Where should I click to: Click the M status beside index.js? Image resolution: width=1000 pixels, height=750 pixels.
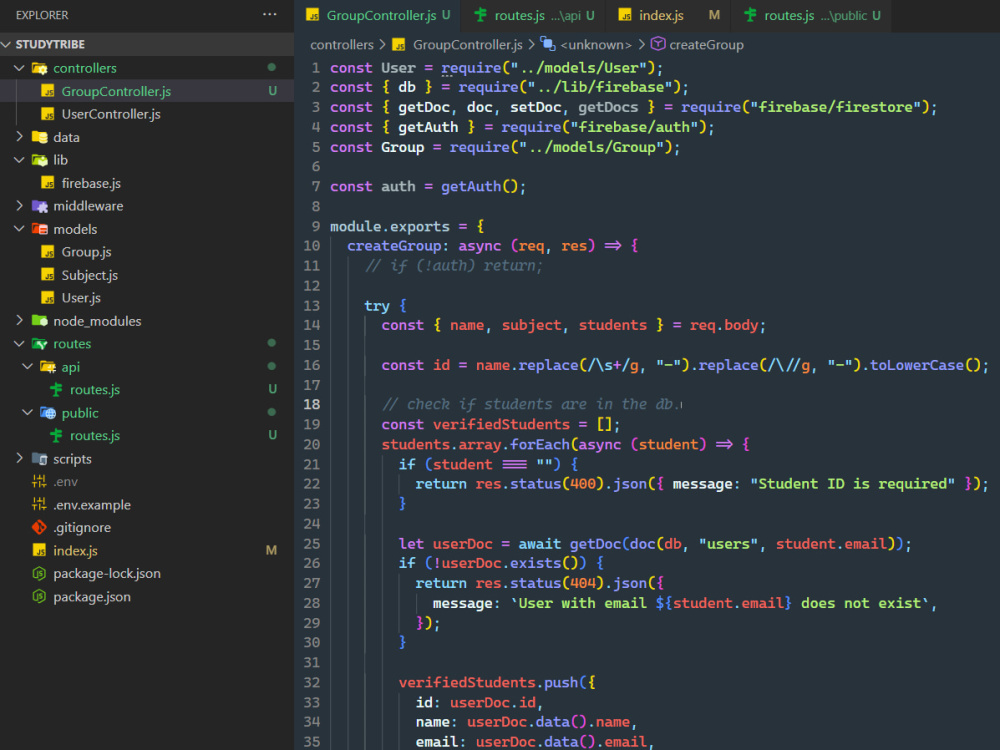271,550
